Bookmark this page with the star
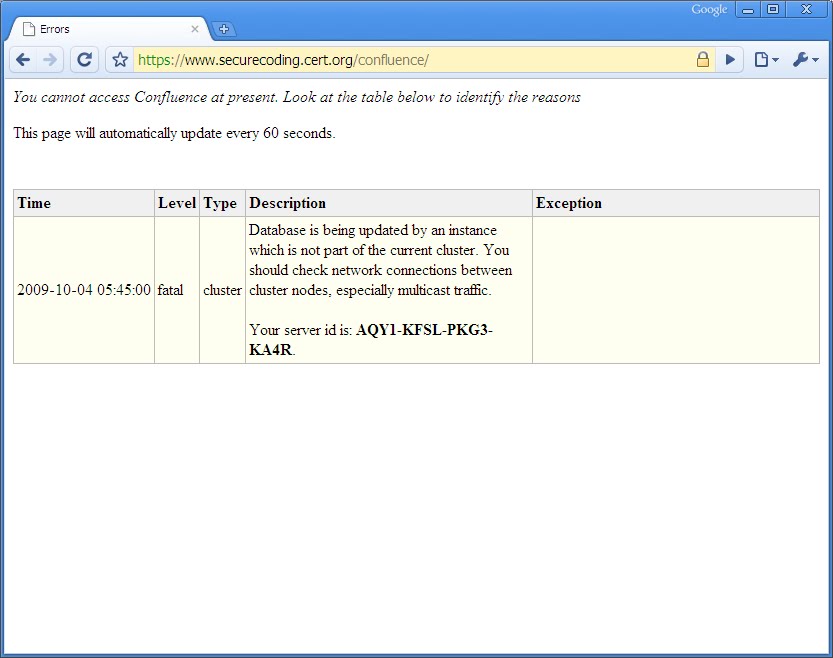This screenshot has width=833, height=658. 120,59
